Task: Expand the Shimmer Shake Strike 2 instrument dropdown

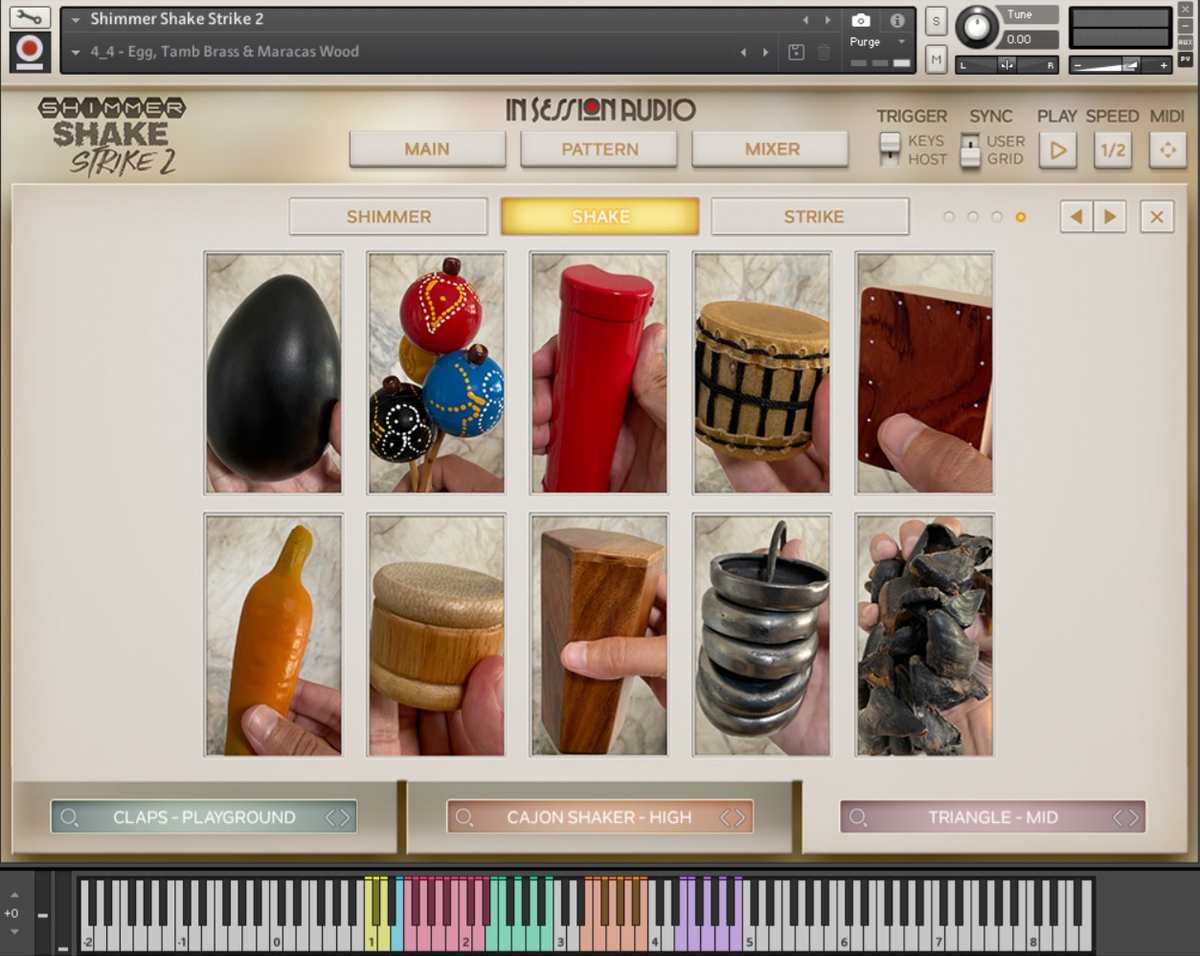Action: click(x=75, y=20)
